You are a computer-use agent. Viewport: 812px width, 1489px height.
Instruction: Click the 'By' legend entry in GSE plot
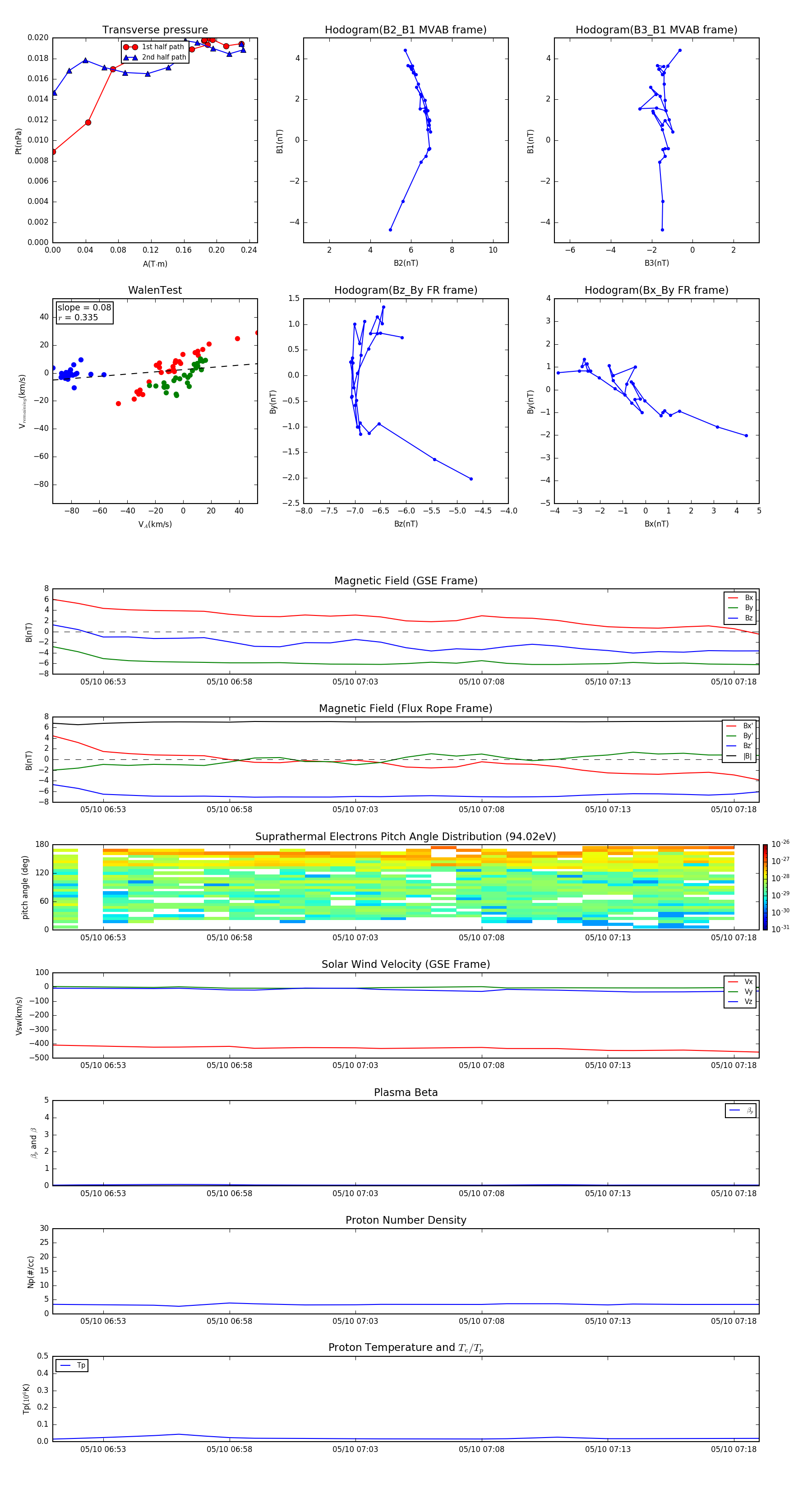740,608
